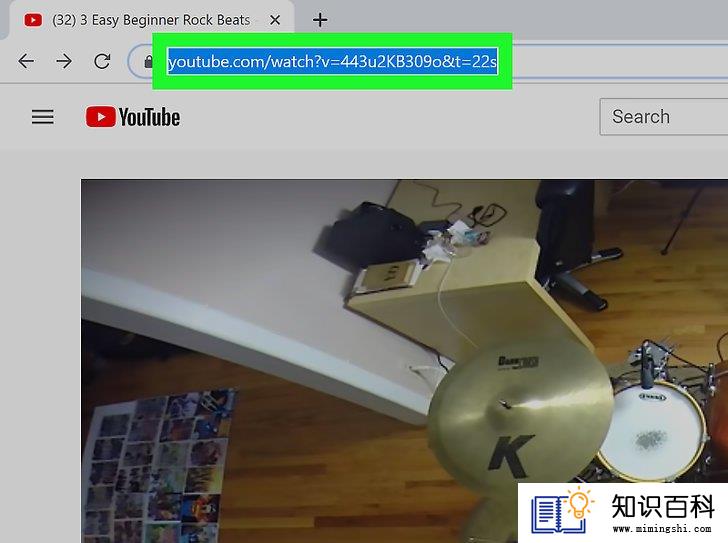728x543 pixels.
Task: Click the browser forward arrow
Action: tap(64, 61)
